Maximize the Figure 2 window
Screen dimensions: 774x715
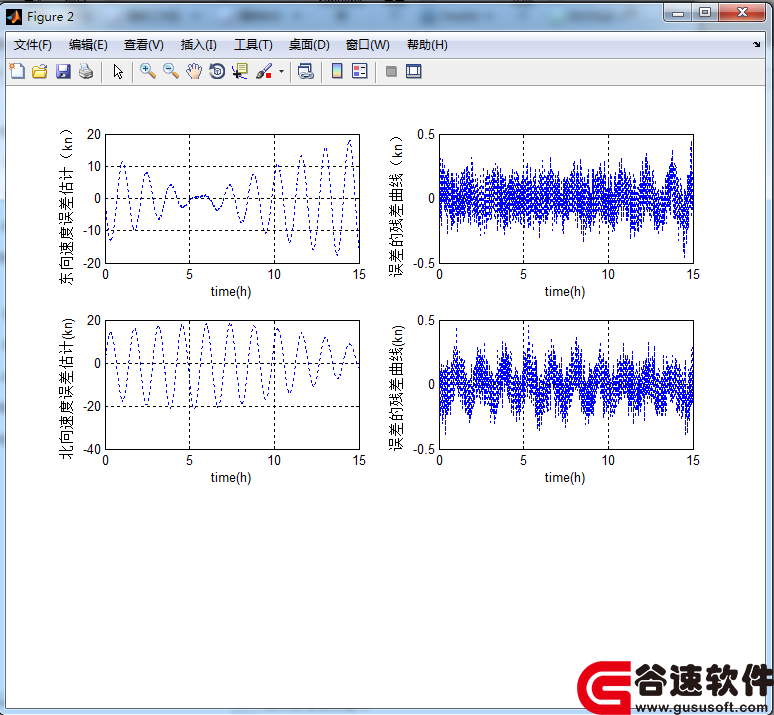coord(705,13)
